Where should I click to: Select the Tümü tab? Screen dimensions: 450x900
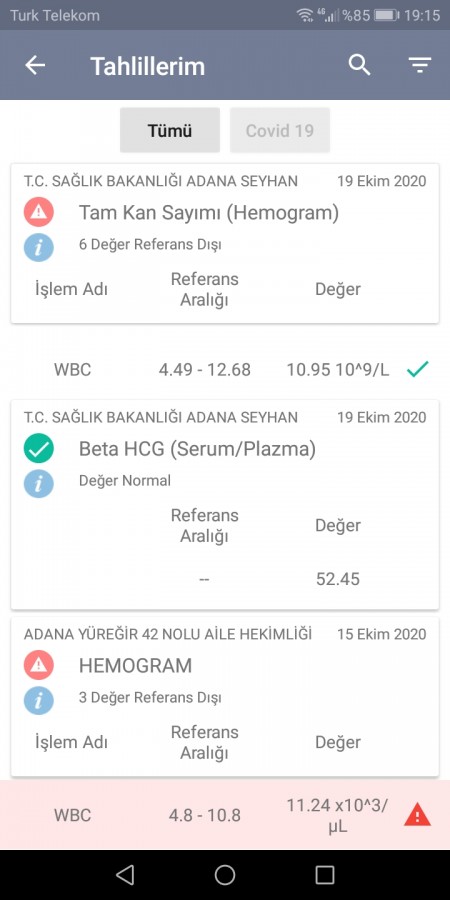[170, 130]
